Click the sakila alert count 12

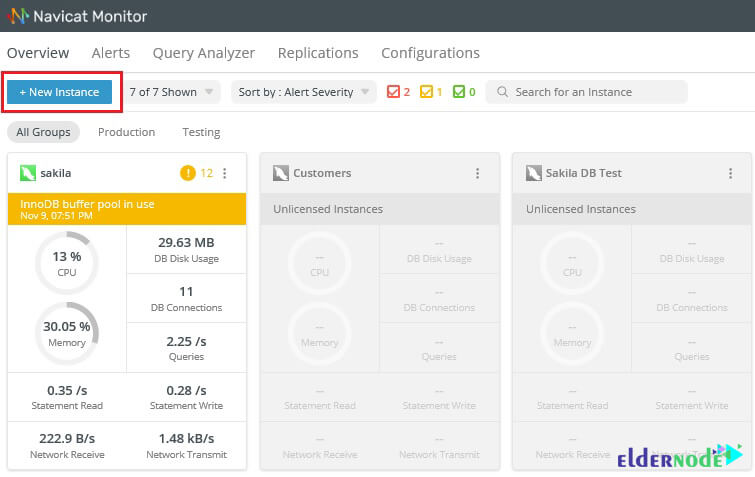207,173
